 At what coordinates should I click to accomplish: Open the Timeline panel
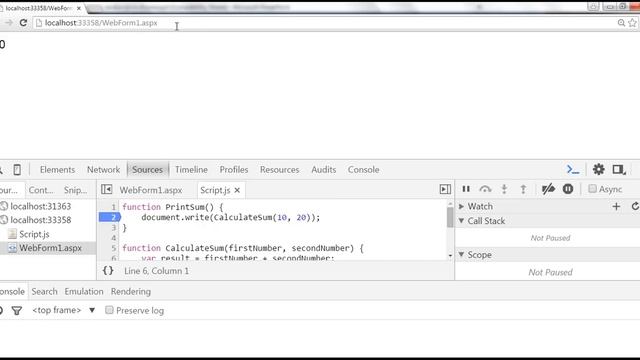pyautogui.click(x=191, y=169)
